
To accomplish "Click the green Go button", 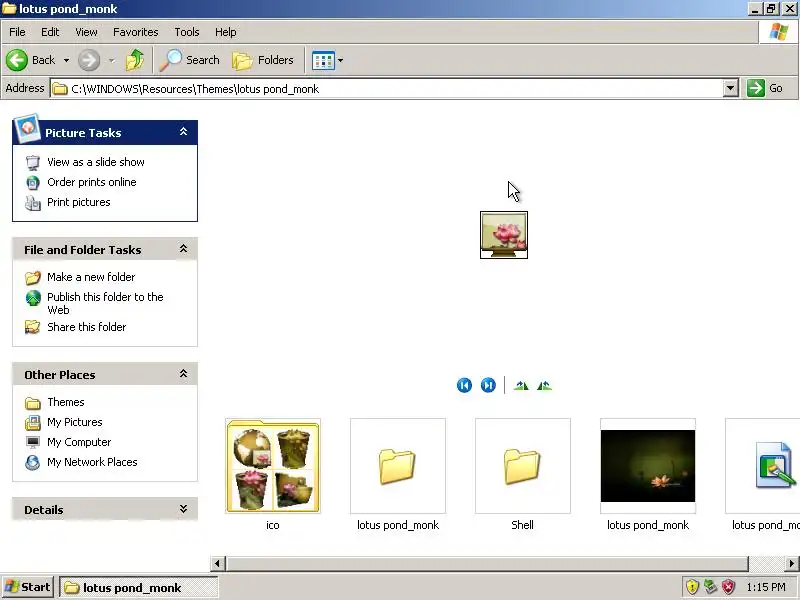I will click(765, 88).
